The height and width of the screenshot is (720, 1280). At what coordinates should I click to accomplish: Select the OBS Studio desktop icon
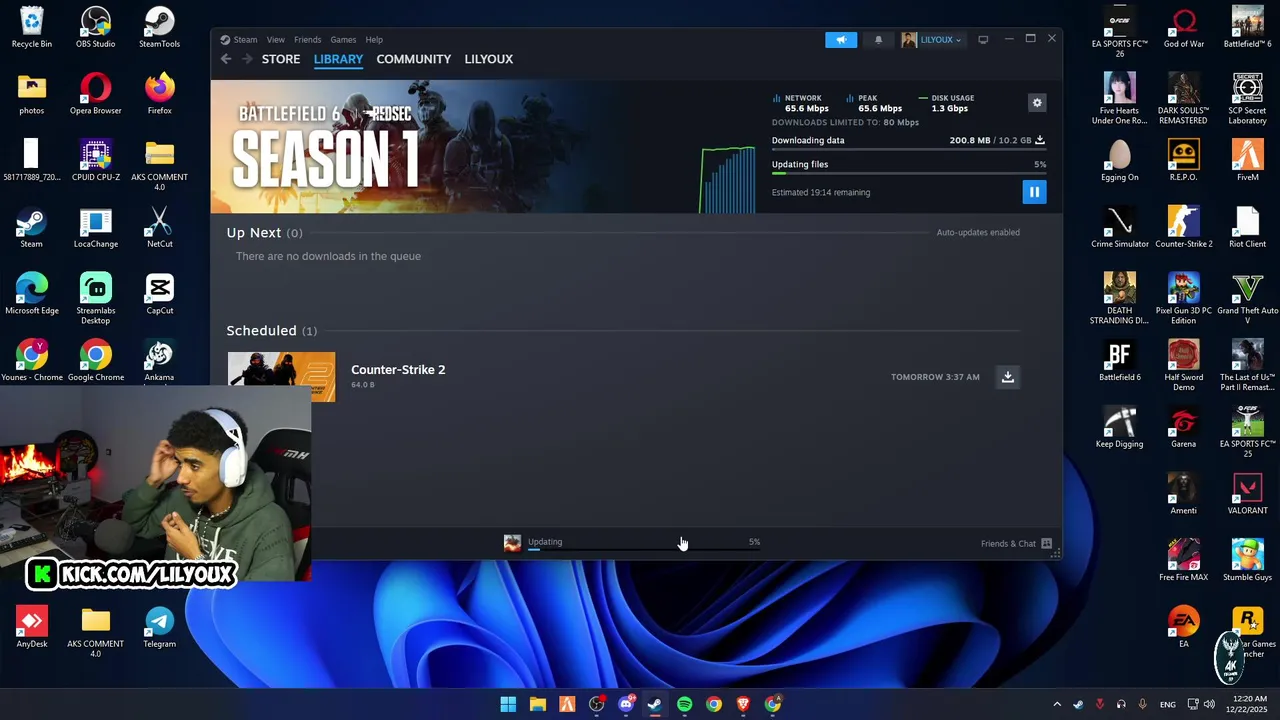coord(96,27)
